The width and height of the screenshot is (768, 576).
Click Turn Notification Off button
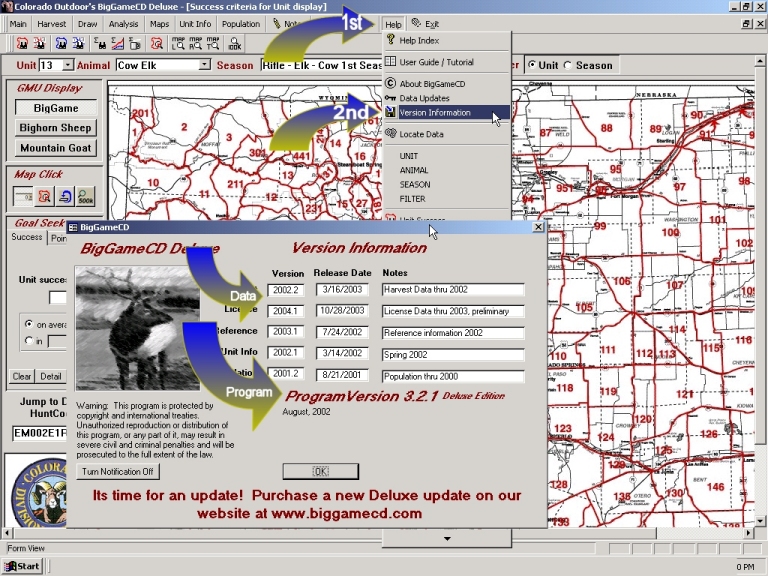click(118, 472)
